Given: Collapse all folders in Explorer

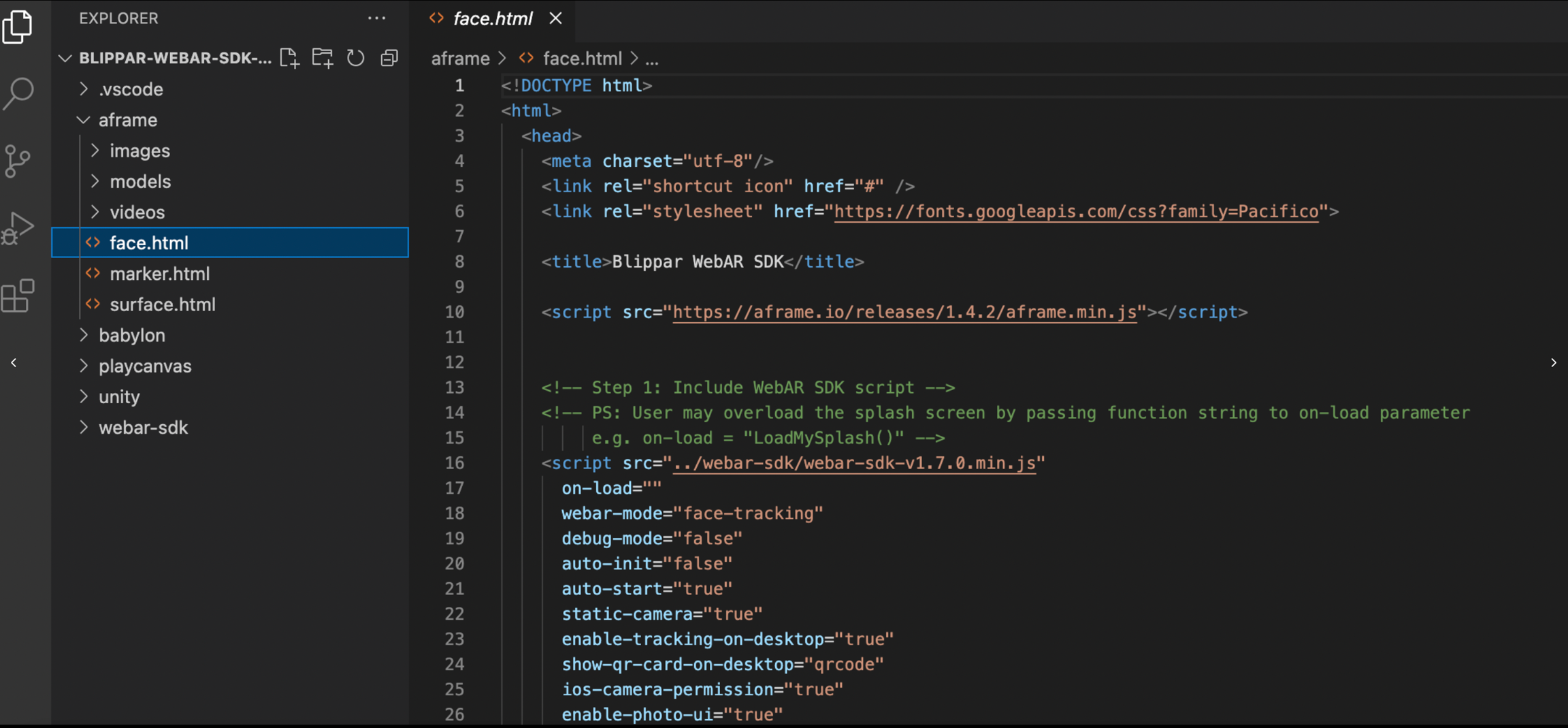Looking at the screenshot, I should tap(389, 59).
